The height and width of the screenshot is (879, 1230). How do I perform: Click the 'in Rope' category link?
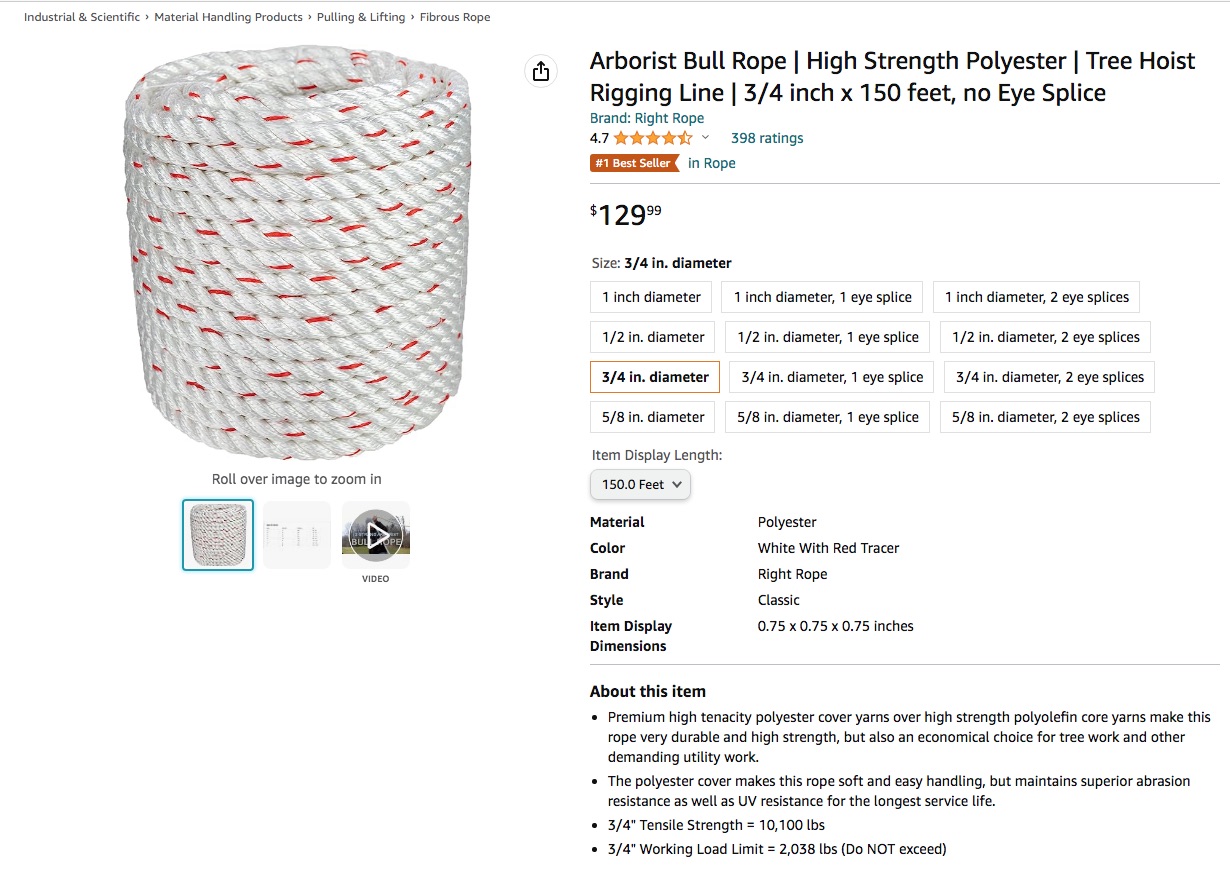pyautogui.click(x=711, y=163)
